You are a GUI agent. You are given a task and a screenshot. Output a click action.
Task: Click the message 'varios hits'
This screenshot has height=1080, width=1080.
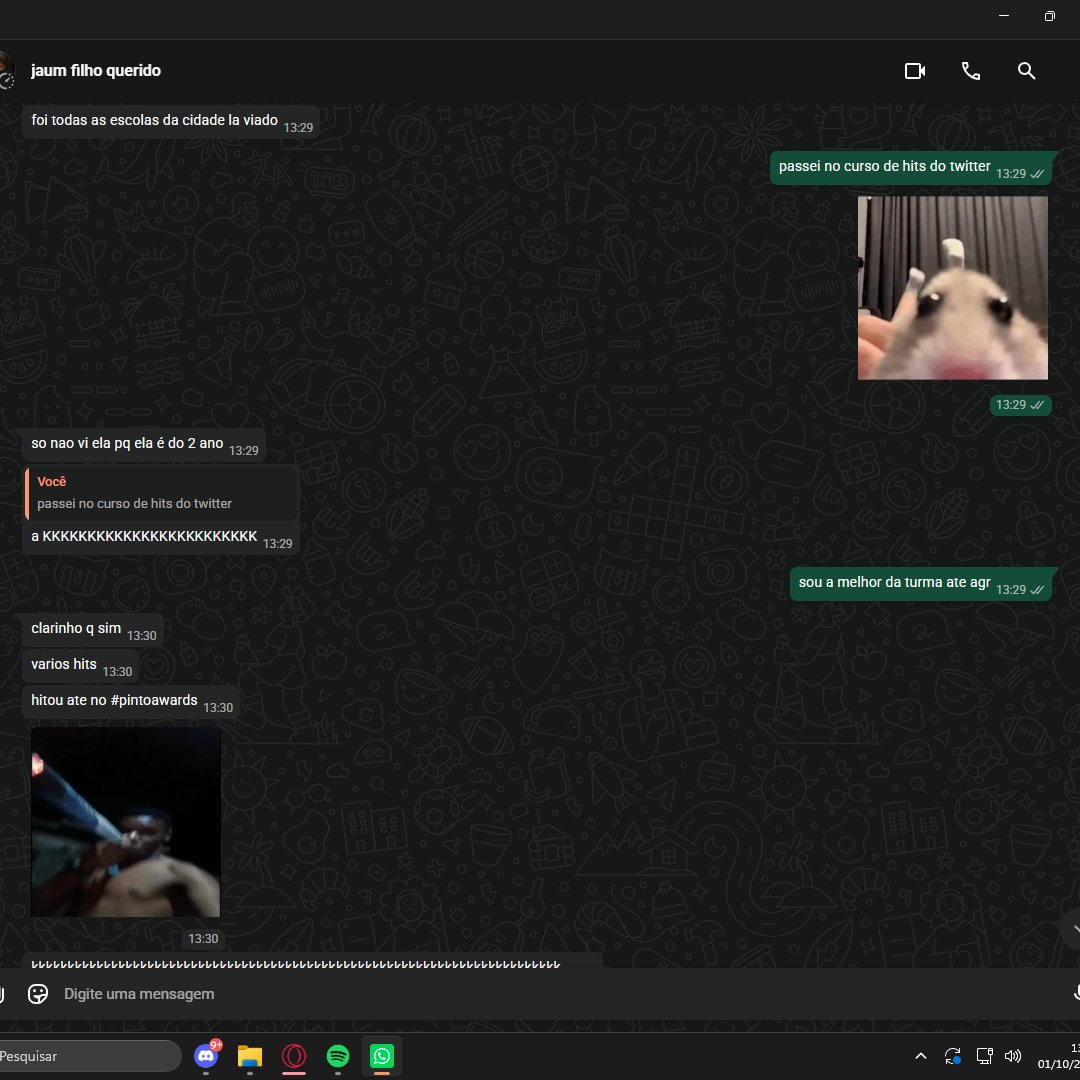(81, 666)
